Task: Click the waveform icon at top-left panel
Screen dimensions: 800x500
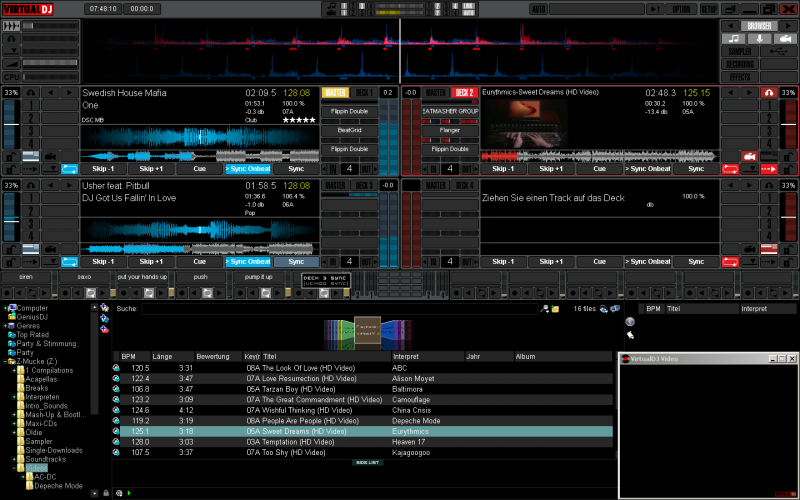Action: [x=11, y=26]
